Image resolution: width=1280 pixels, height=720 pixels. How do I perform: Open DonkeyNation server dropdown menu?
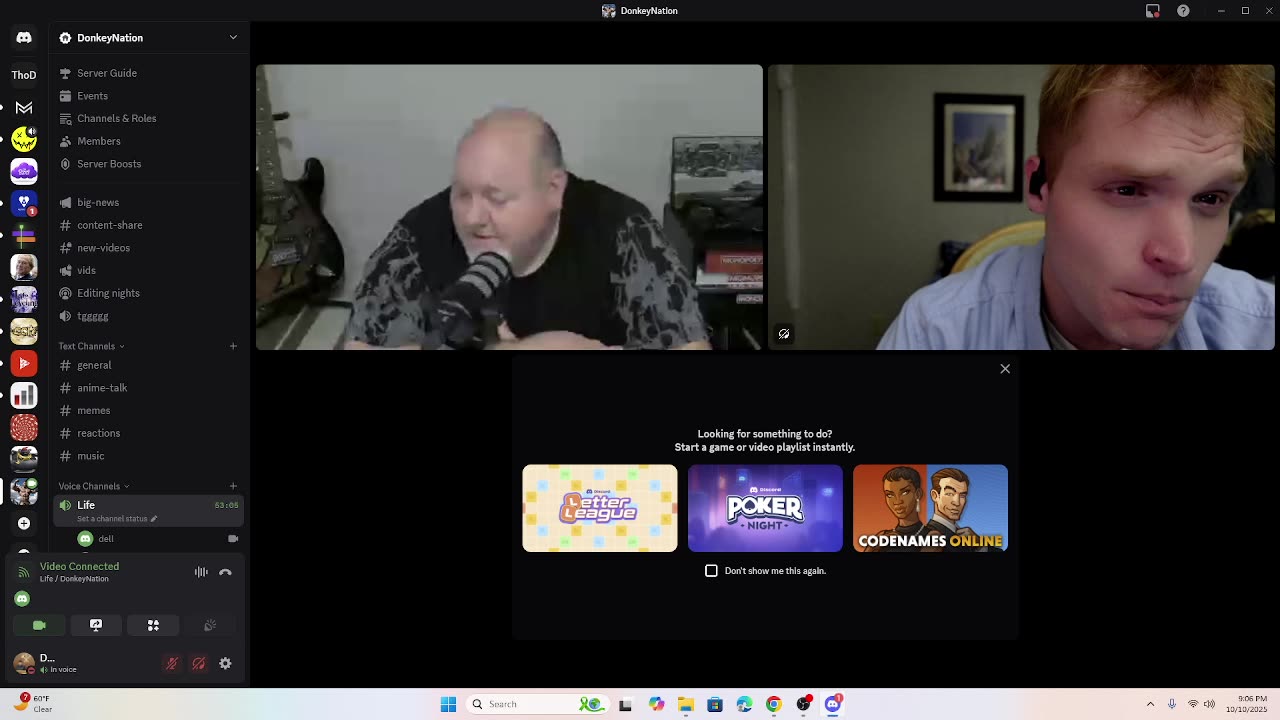pyautogui.click(x=148, y=38)
